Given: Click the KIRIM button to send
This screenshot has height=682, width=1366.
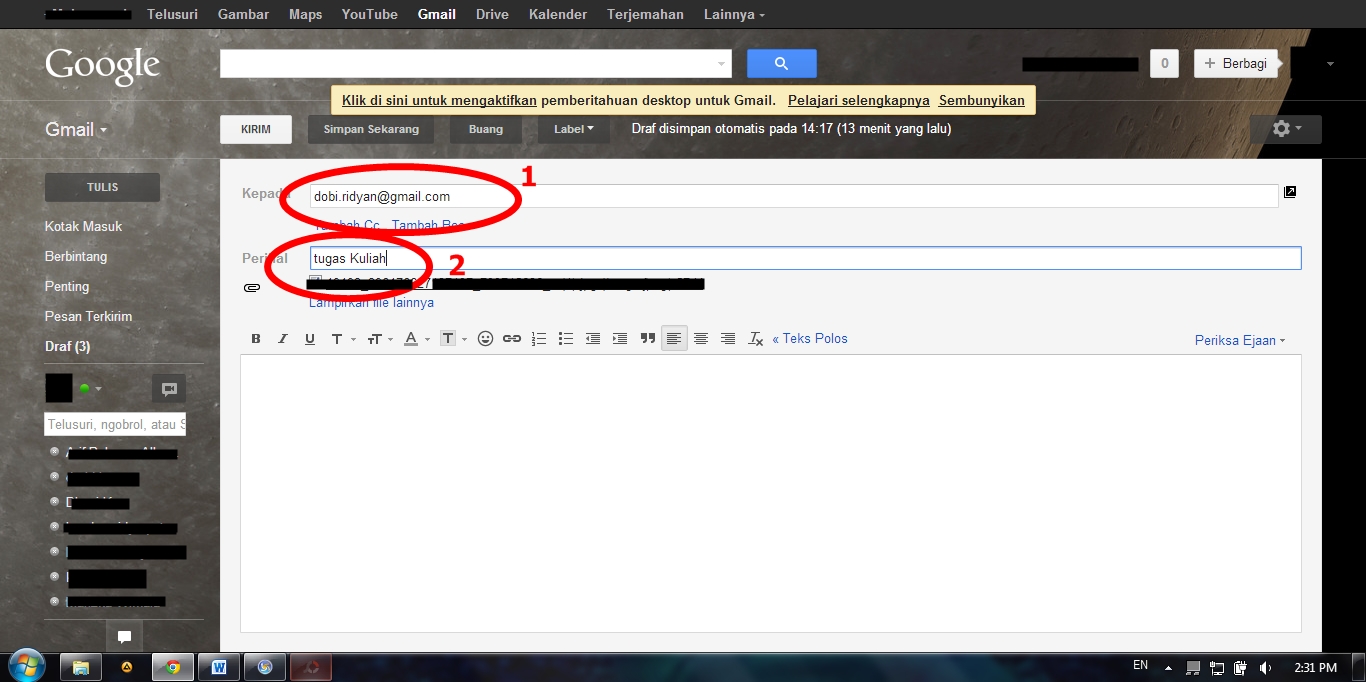Looking at the screenshot, I should 255,128.
